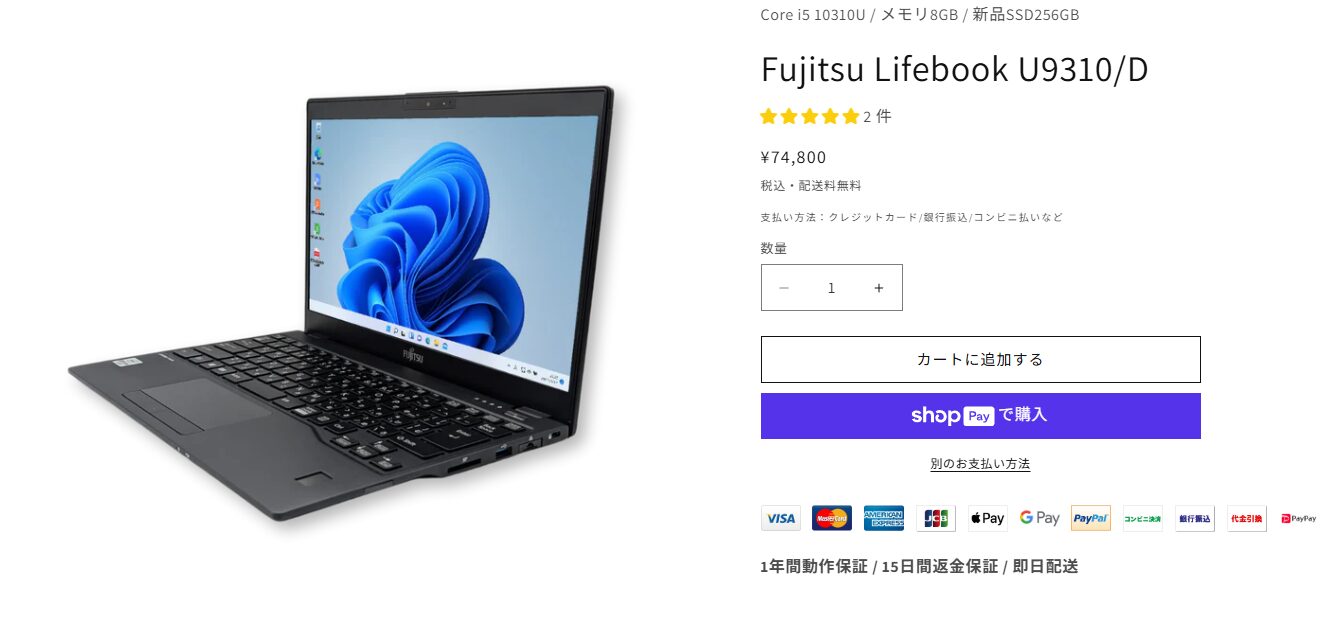Click the Visa payment icon
1340x617 pixels.
(781, 518)
